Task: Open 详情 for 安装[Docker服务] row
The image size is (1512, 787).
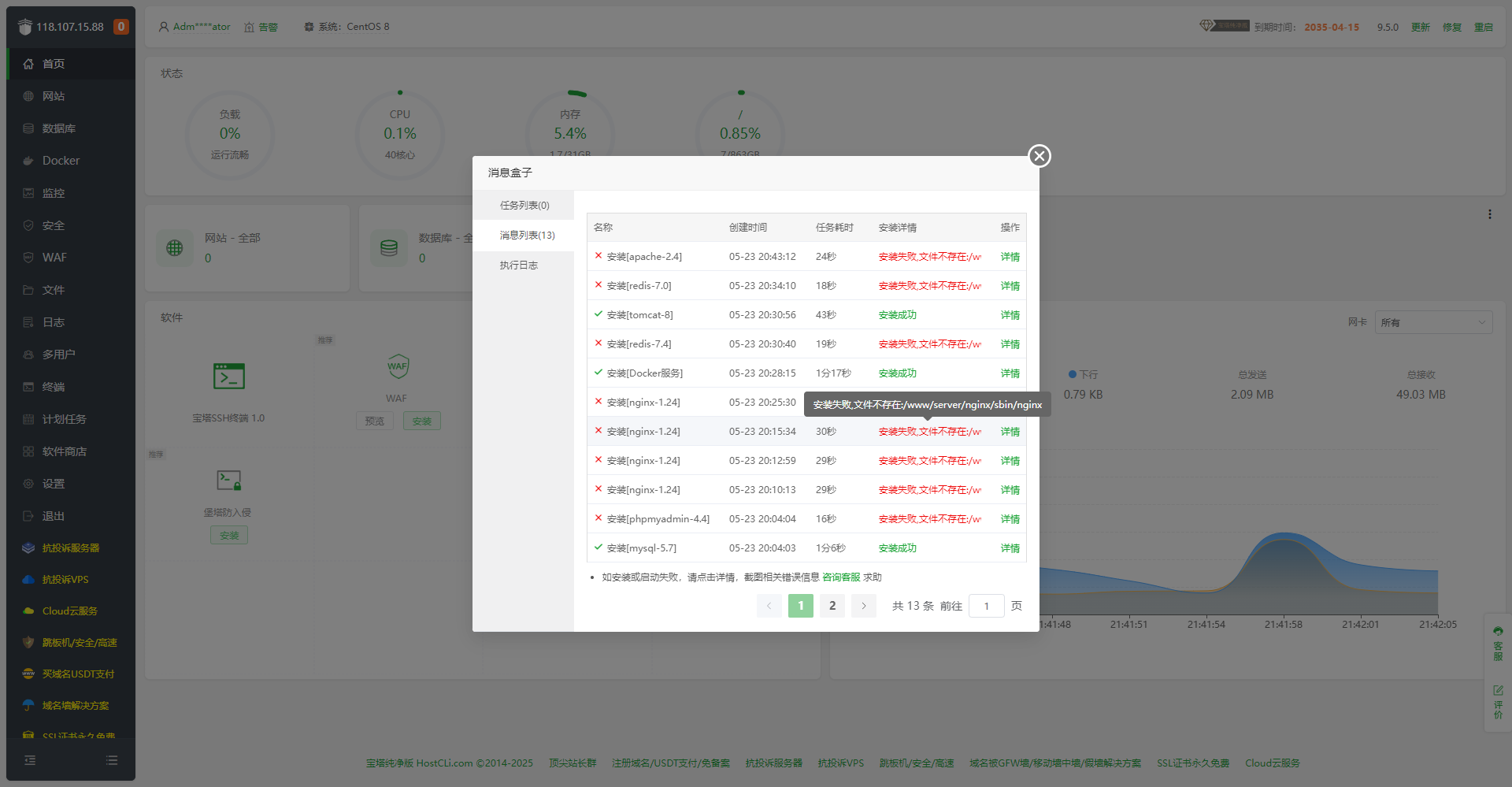Action: (x=1010, y=373)
